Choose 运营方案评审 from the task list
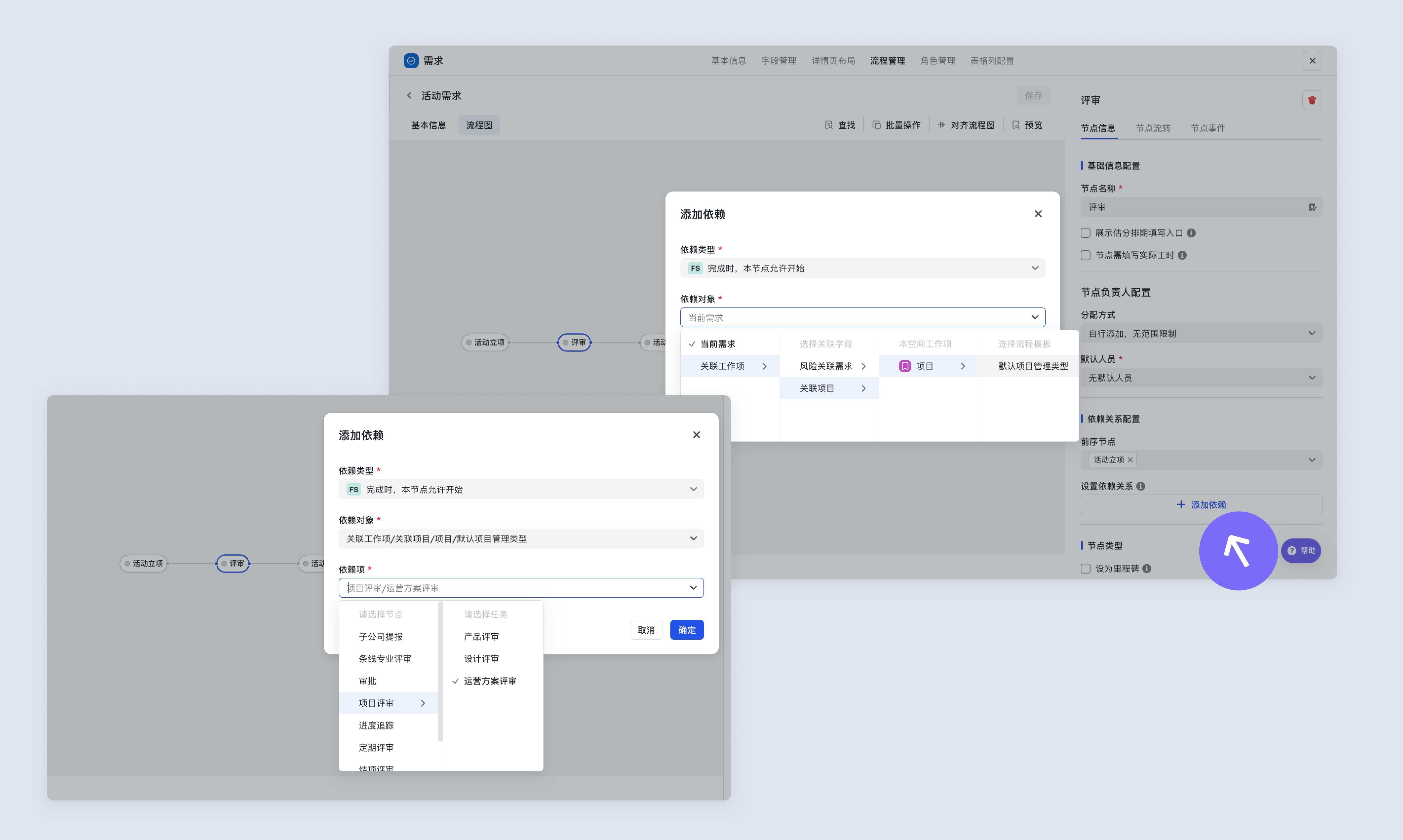 [x=493, y=681]
